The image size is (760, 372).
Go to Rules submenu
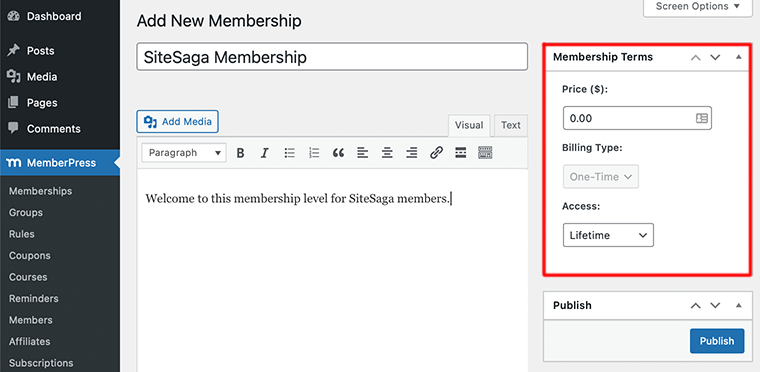(x=22, y=234)
